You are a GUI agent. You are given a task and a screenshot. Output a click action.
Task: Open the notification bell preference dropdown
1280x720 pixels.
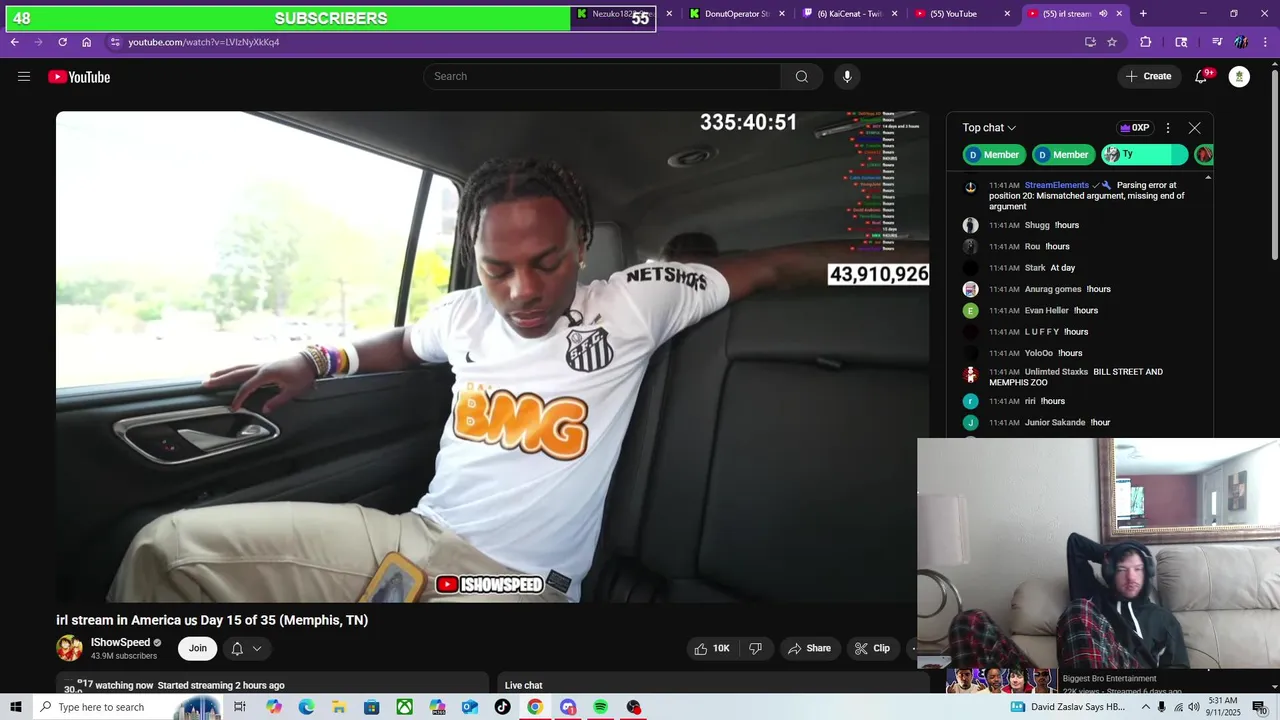click(246, 648)
